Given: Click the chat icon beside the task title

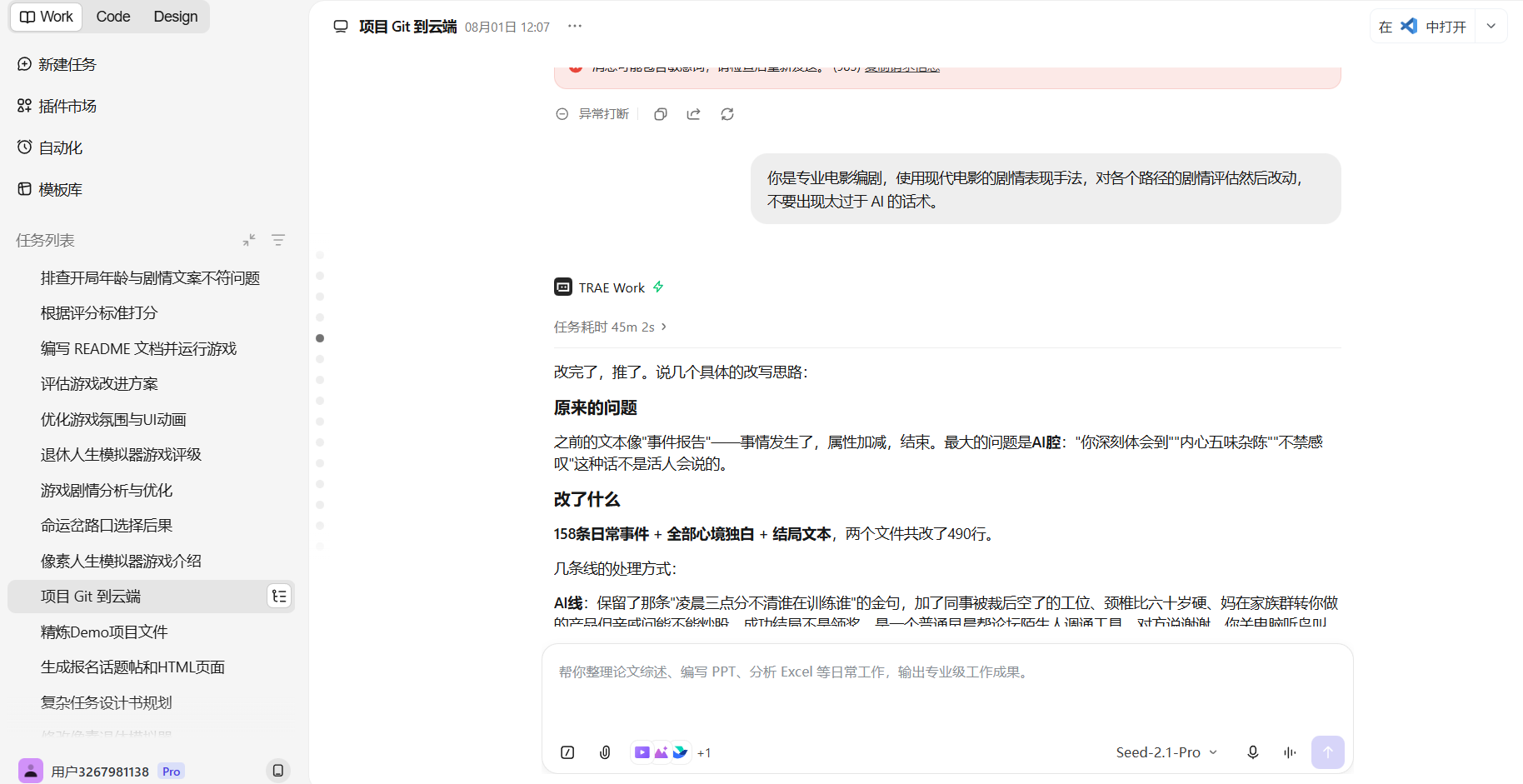Looking at the screenshot, I should click(x=341, y=27).
